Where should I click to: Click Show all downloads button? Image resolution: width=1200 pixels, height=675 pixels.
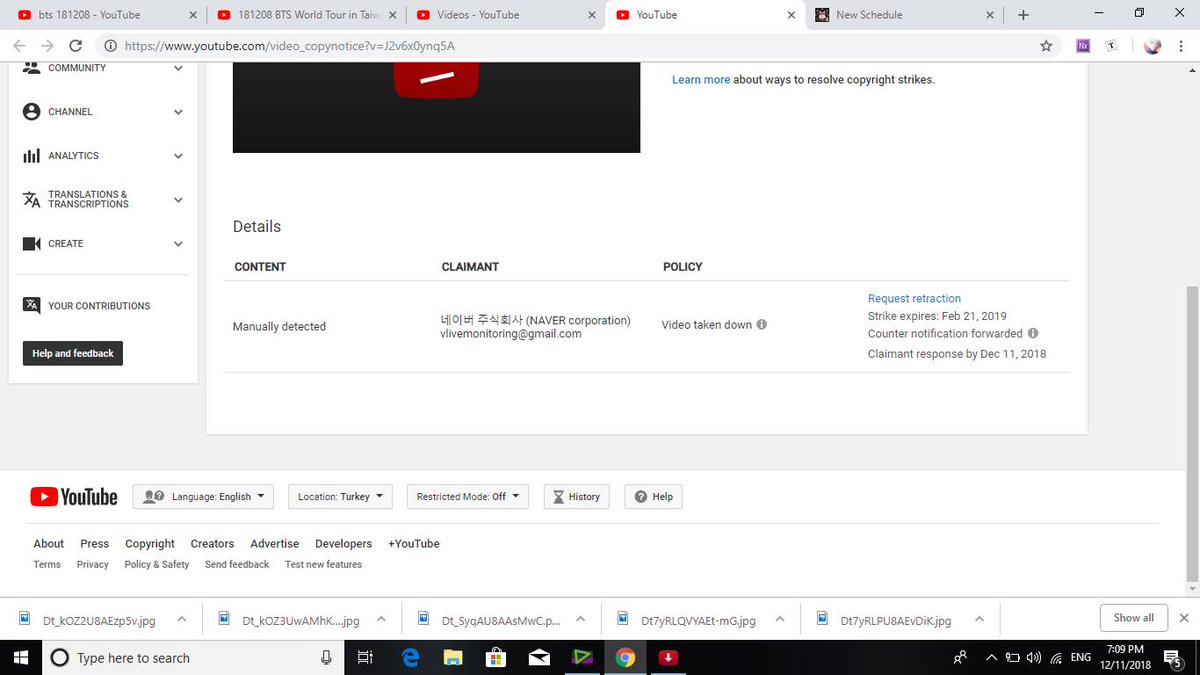coord(1133,618)
